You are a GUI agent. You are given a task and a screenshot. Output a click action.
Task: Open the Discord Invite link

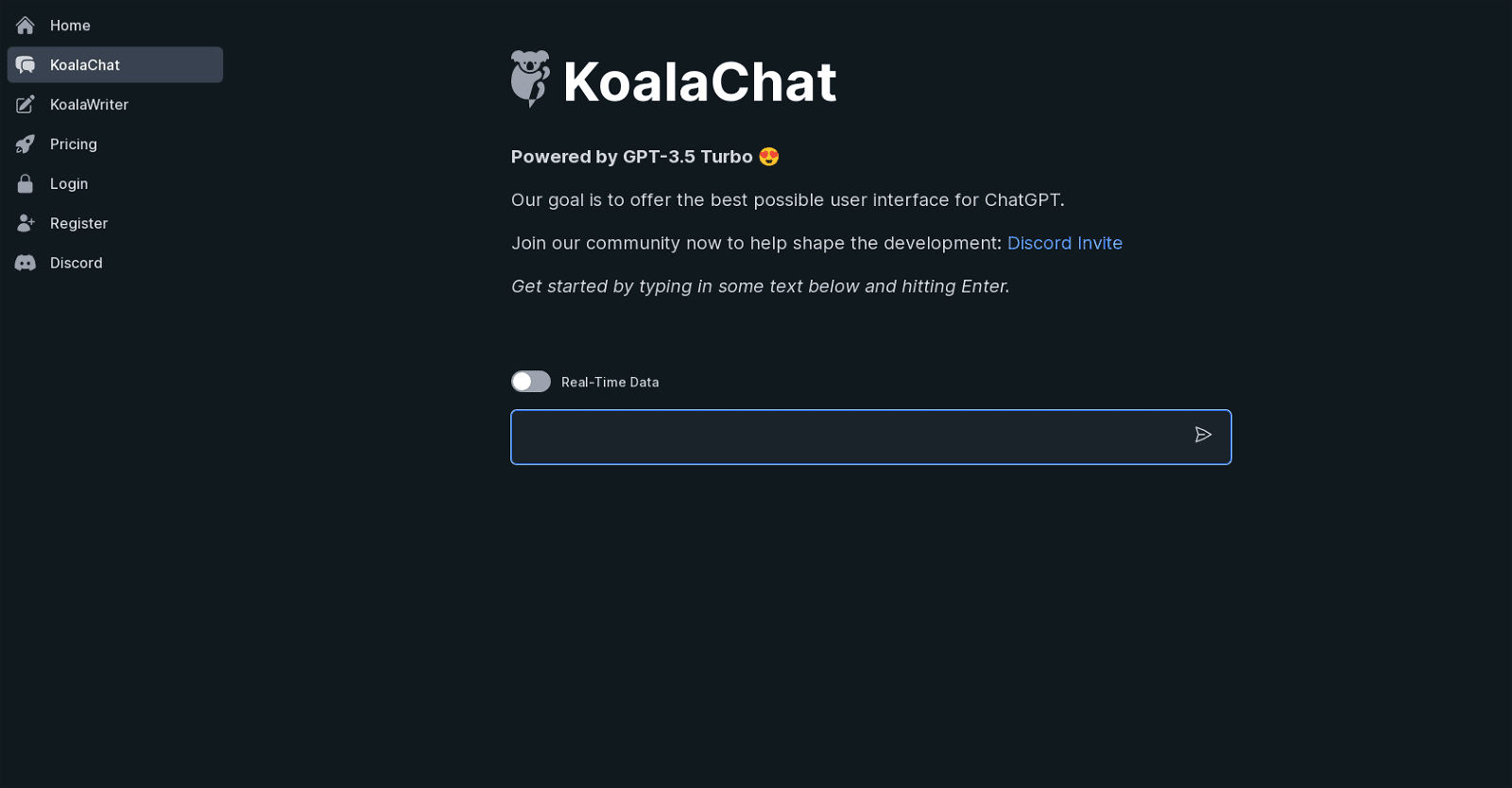pyautogui.click(x=1064, y=243)
